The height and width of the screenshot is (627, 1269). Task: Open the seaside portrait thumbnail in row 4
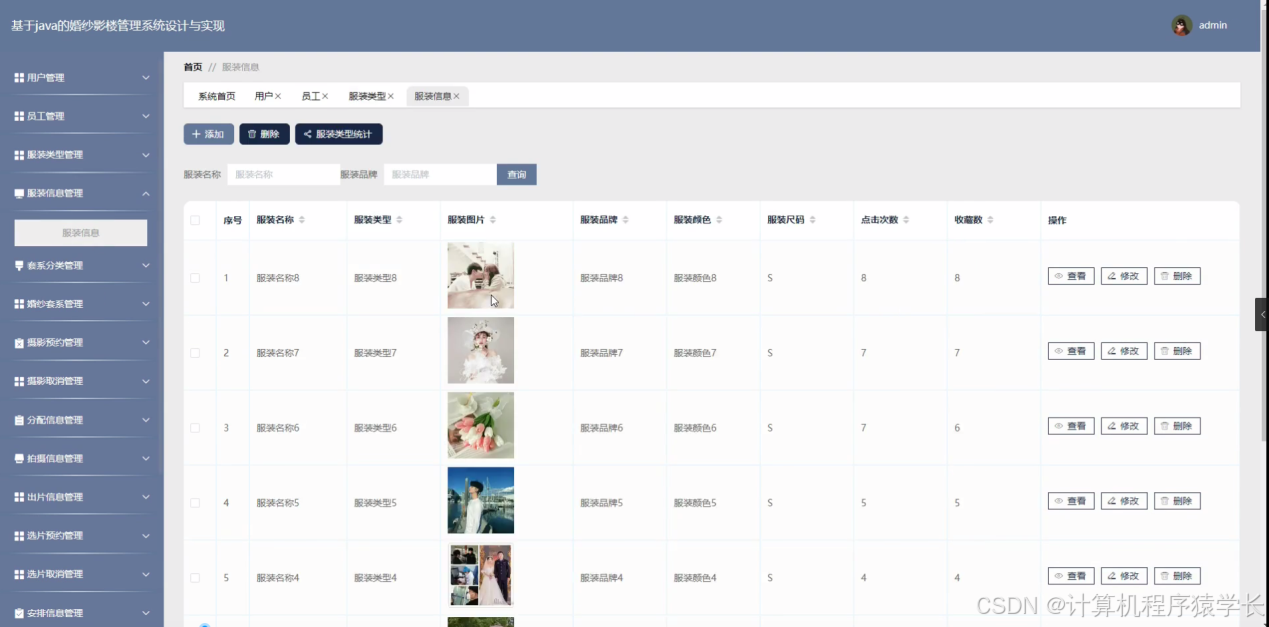point(481,500)
